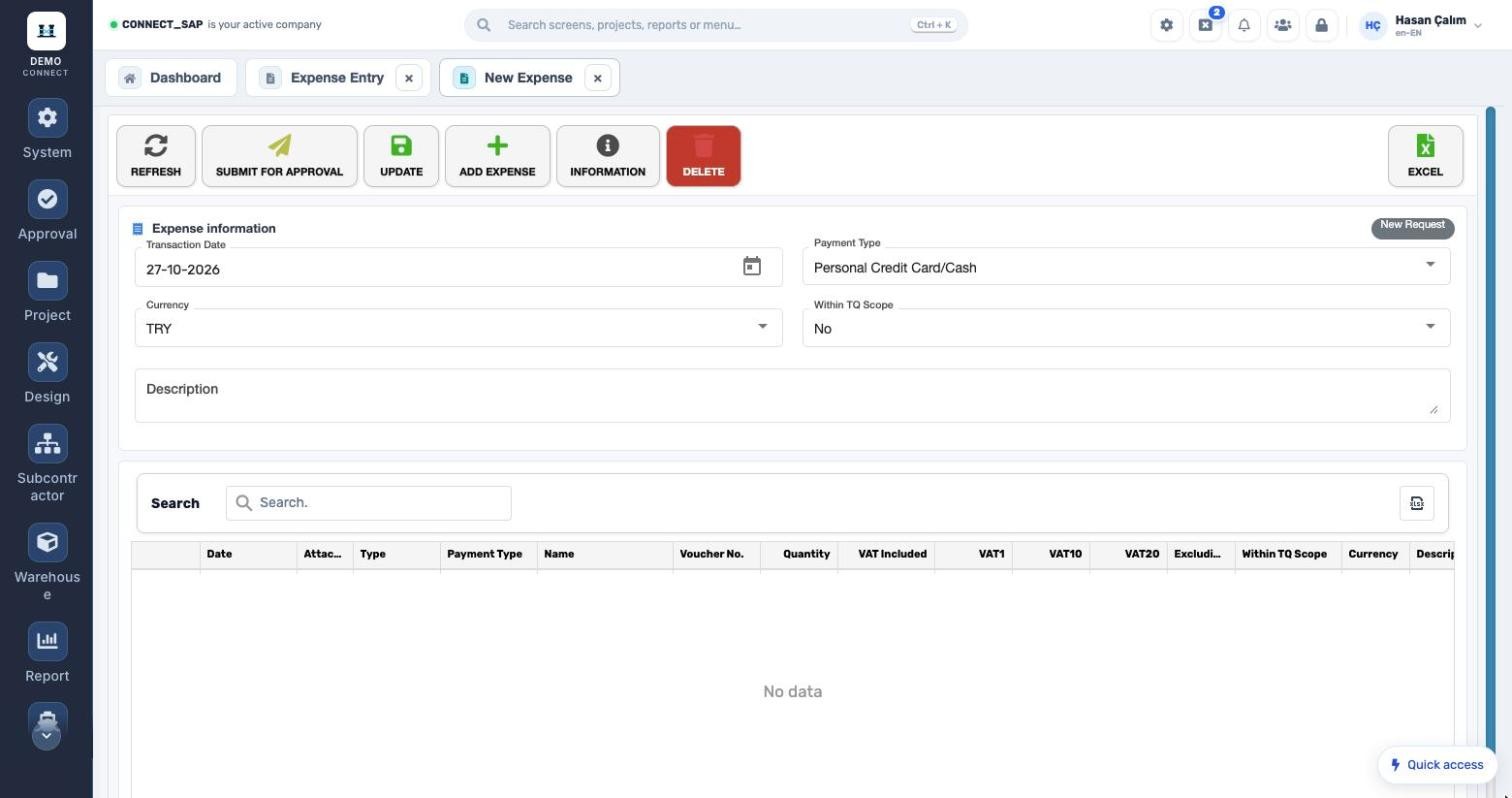Open the users group icon
This screenshot has height=798, width=1512.
1283,25
